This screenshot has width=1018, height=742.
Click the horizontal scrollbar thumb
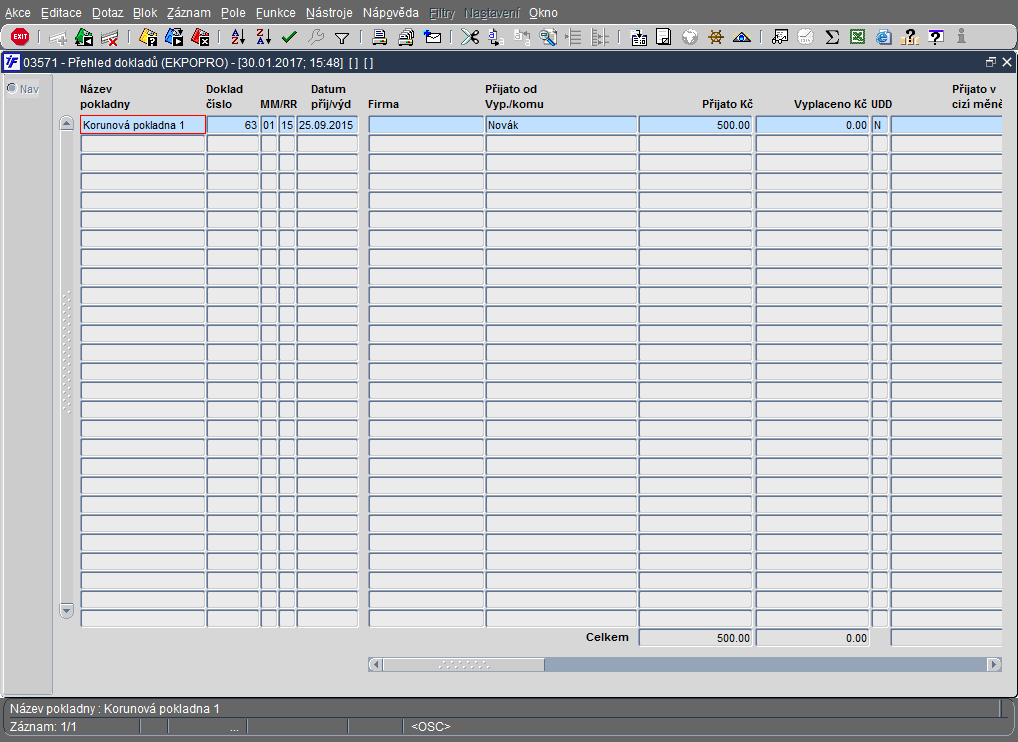[464, 664]
